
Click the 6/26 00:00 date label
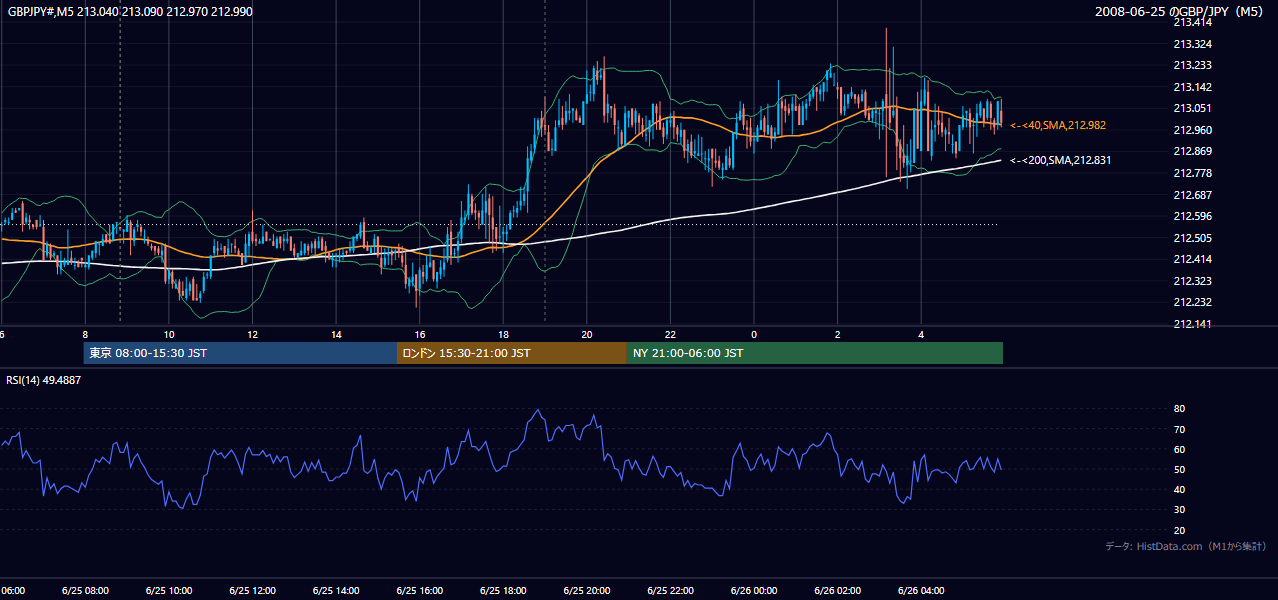tap(754, 591)
